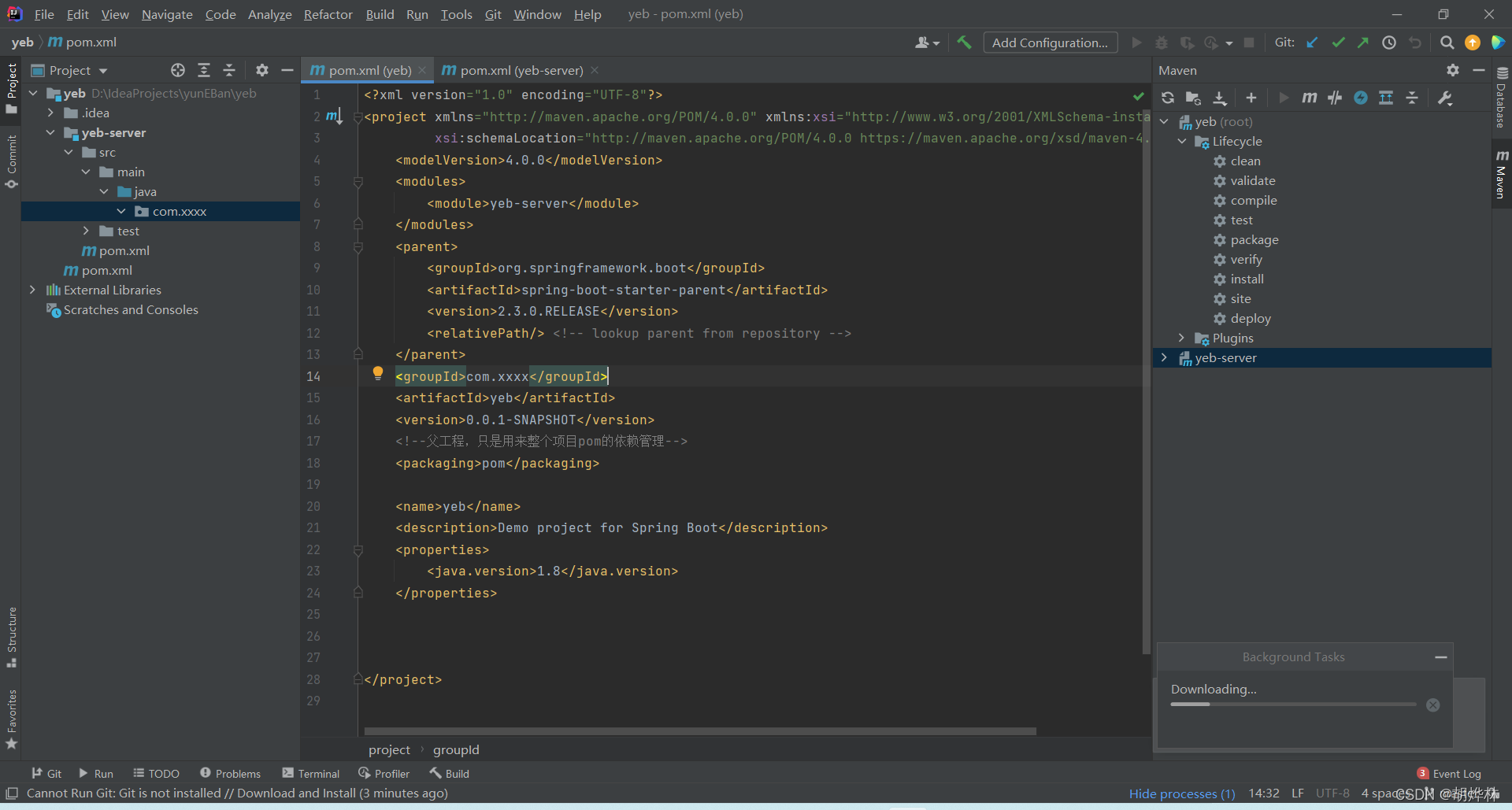This screenshot has height=810, width=1512.
Task: Reload all Maven projects icon
Action: 1168,98
